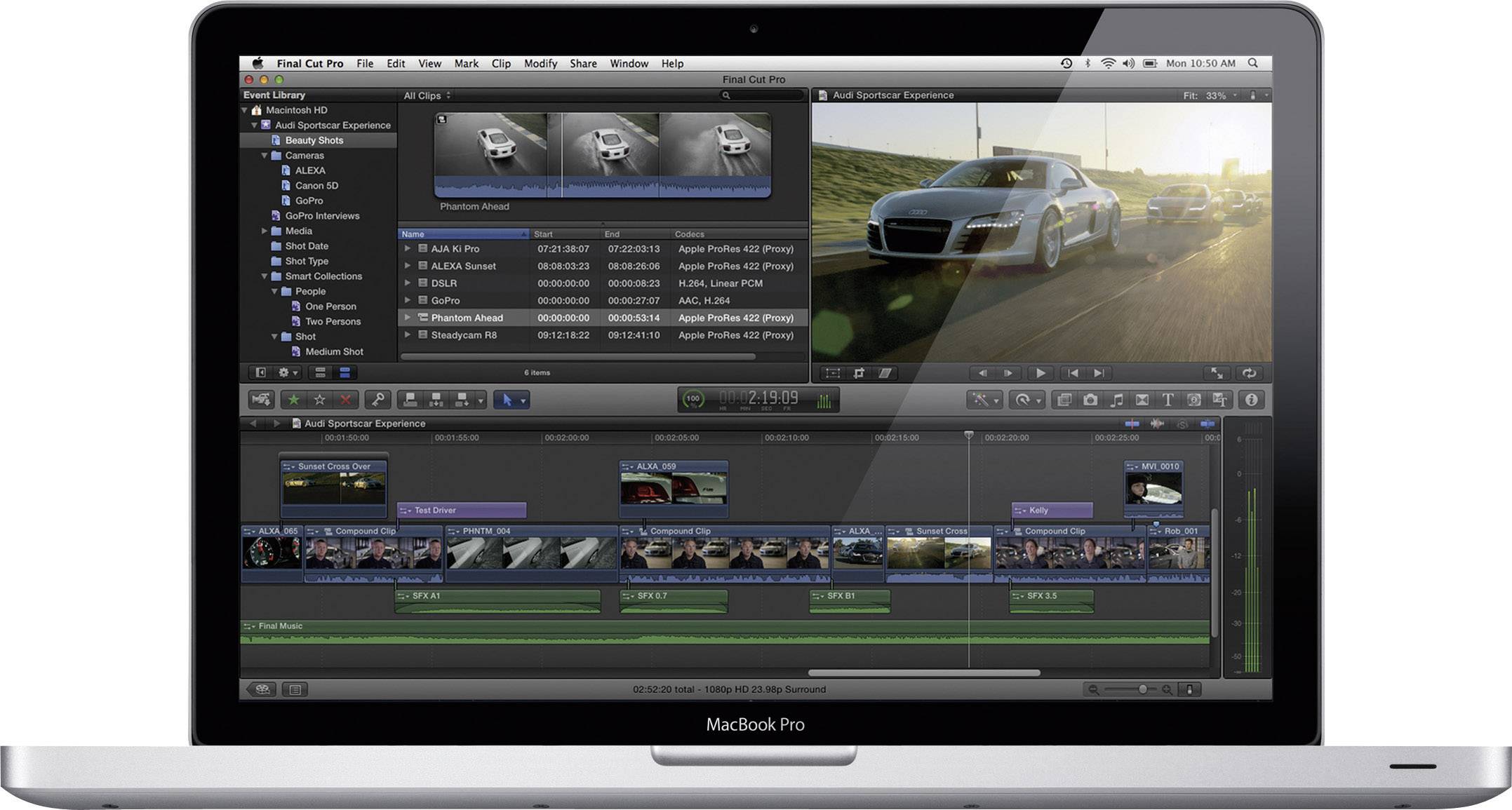The width and height of the screenshot is (1512, 810).
Task: Select the Phantom Ahead filmstrip thumbnail
Action: point(603,155)
